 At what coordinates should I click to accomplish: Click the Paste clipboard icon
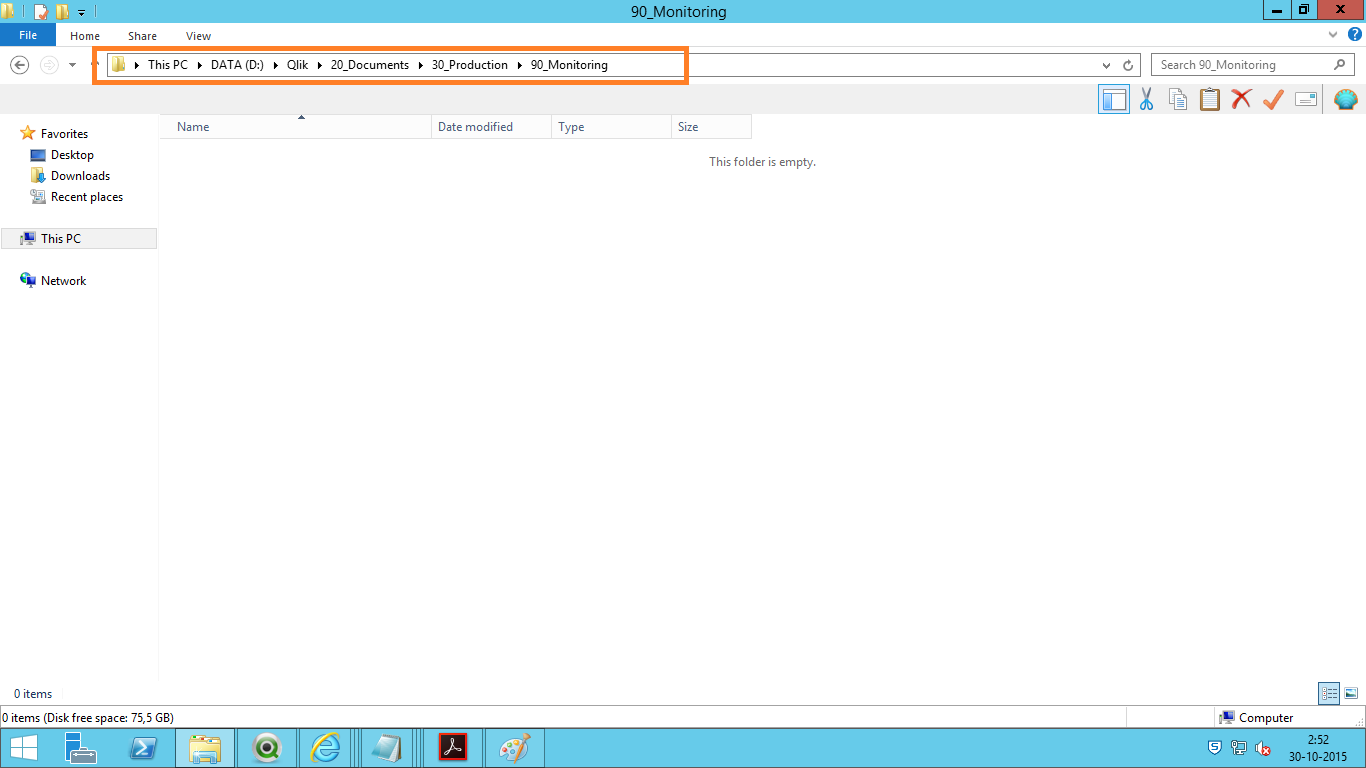pyautogui.click(x=1210, y=99)
